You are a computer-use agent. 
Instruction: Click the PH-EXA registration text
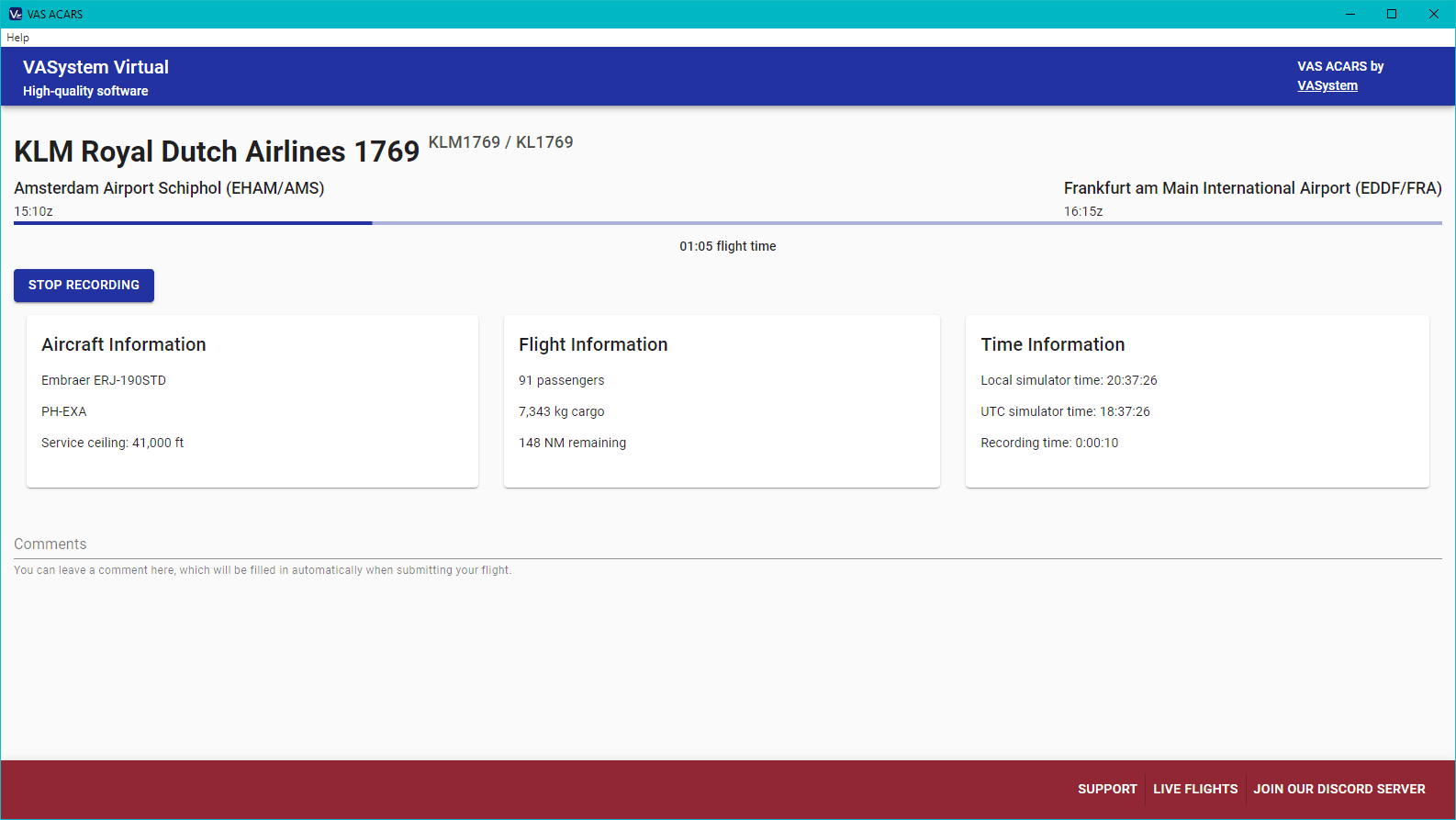click(x=64, y=411)
